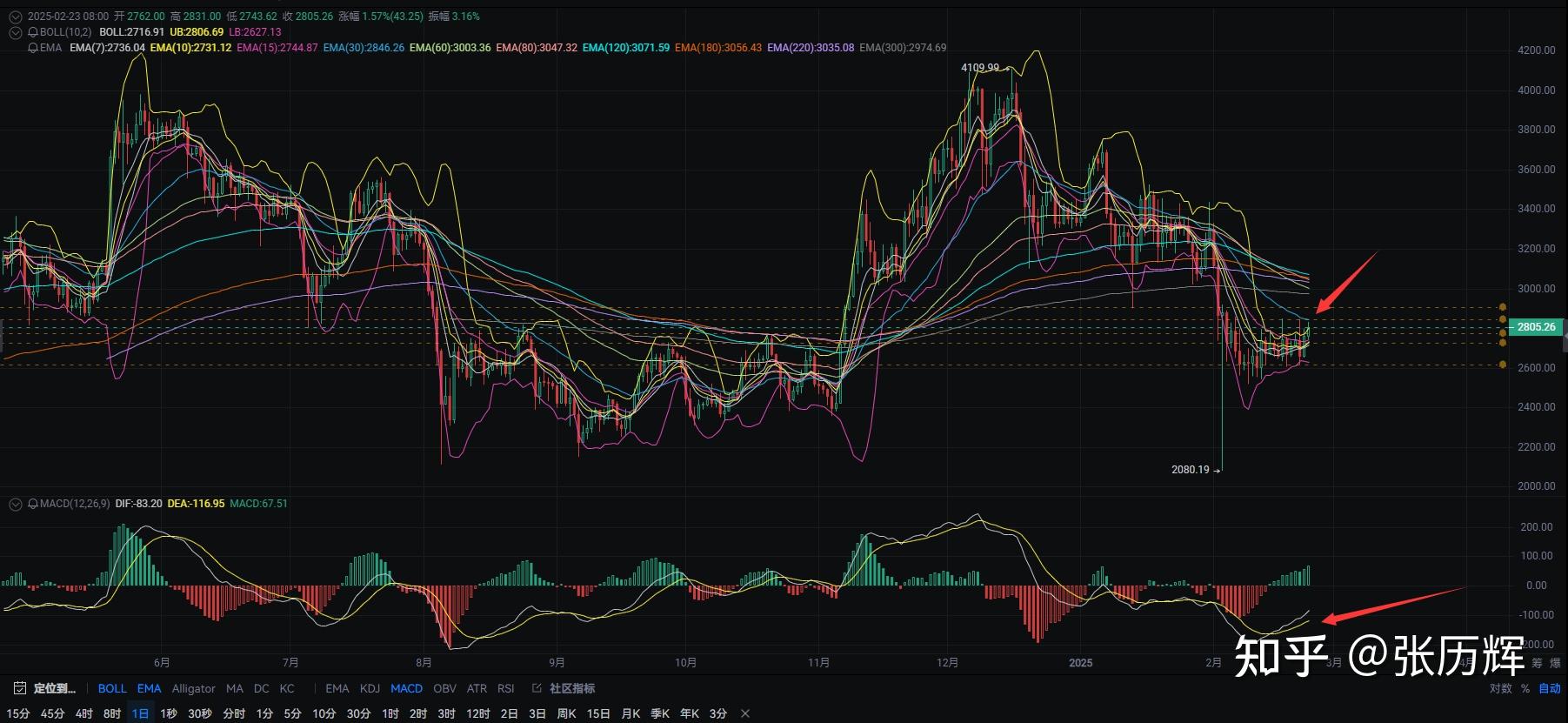This screenshot has height=723, width=1568.
Task: Click the 自动 auto scale button
Action: pyautogui.click(x=1550, y=688)
